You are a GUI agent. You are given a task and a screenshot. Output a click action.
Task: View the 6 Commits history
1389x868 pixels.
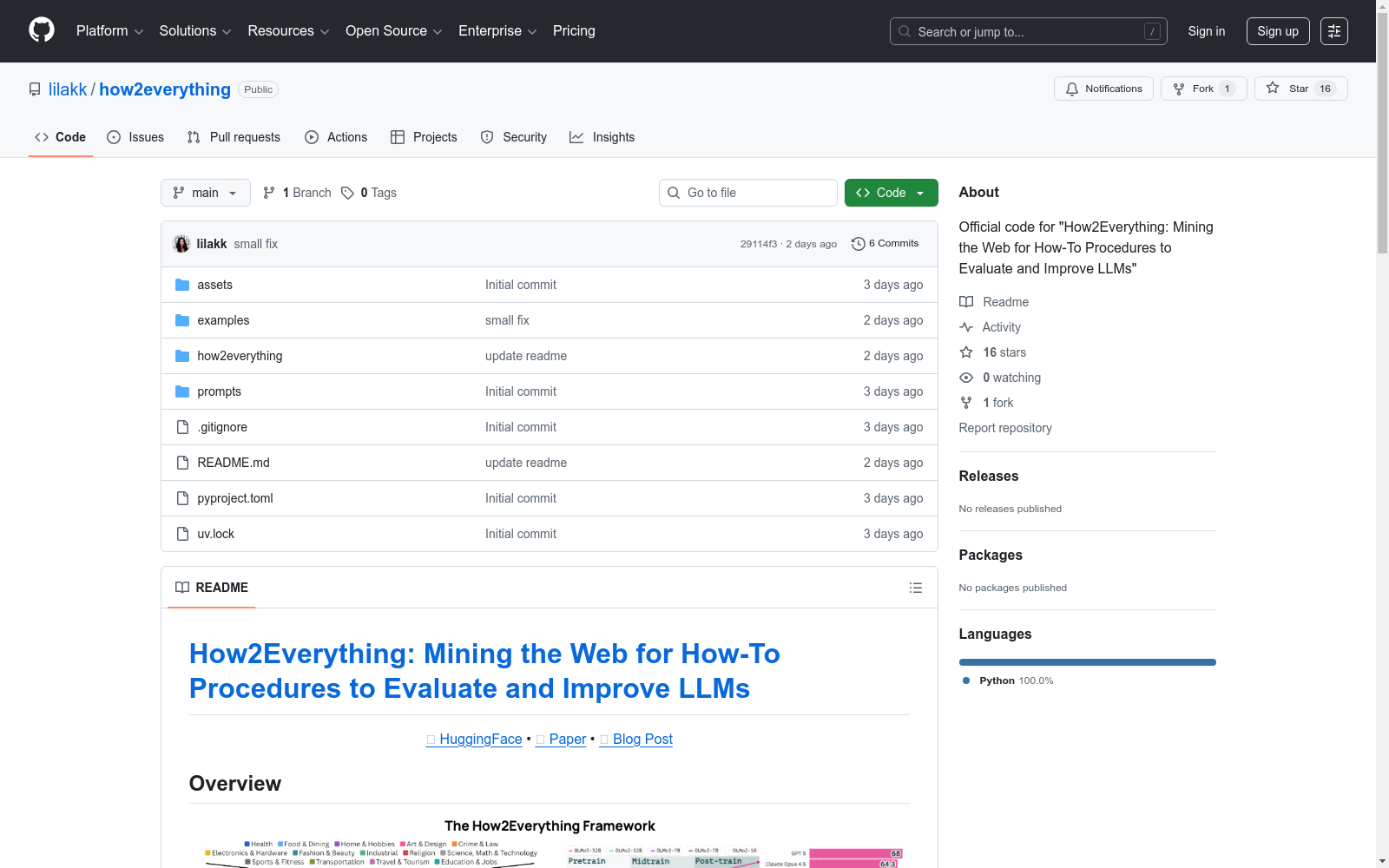pos(885,244)
